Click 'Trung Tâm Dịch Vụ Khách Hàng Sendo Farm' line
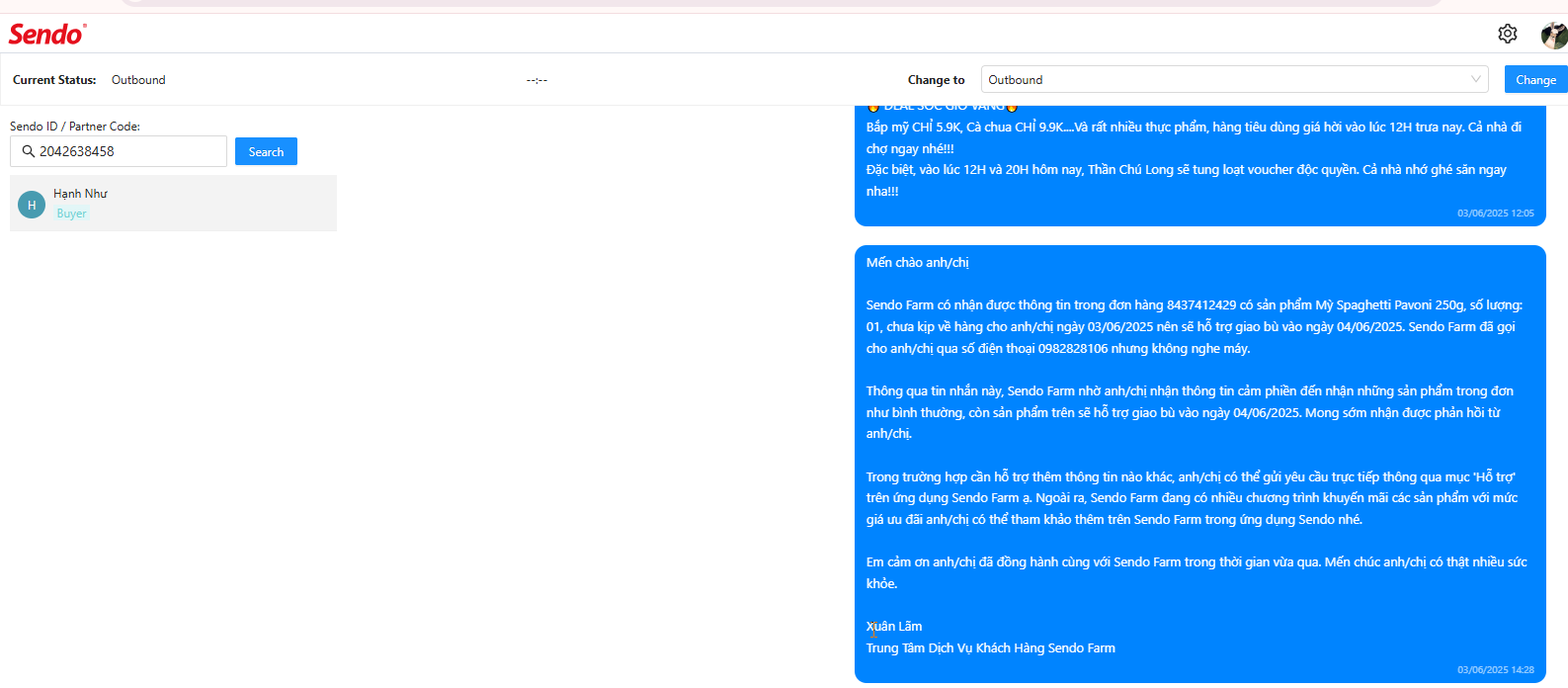This screenshot has height=688, width=1568. (991, 648)
